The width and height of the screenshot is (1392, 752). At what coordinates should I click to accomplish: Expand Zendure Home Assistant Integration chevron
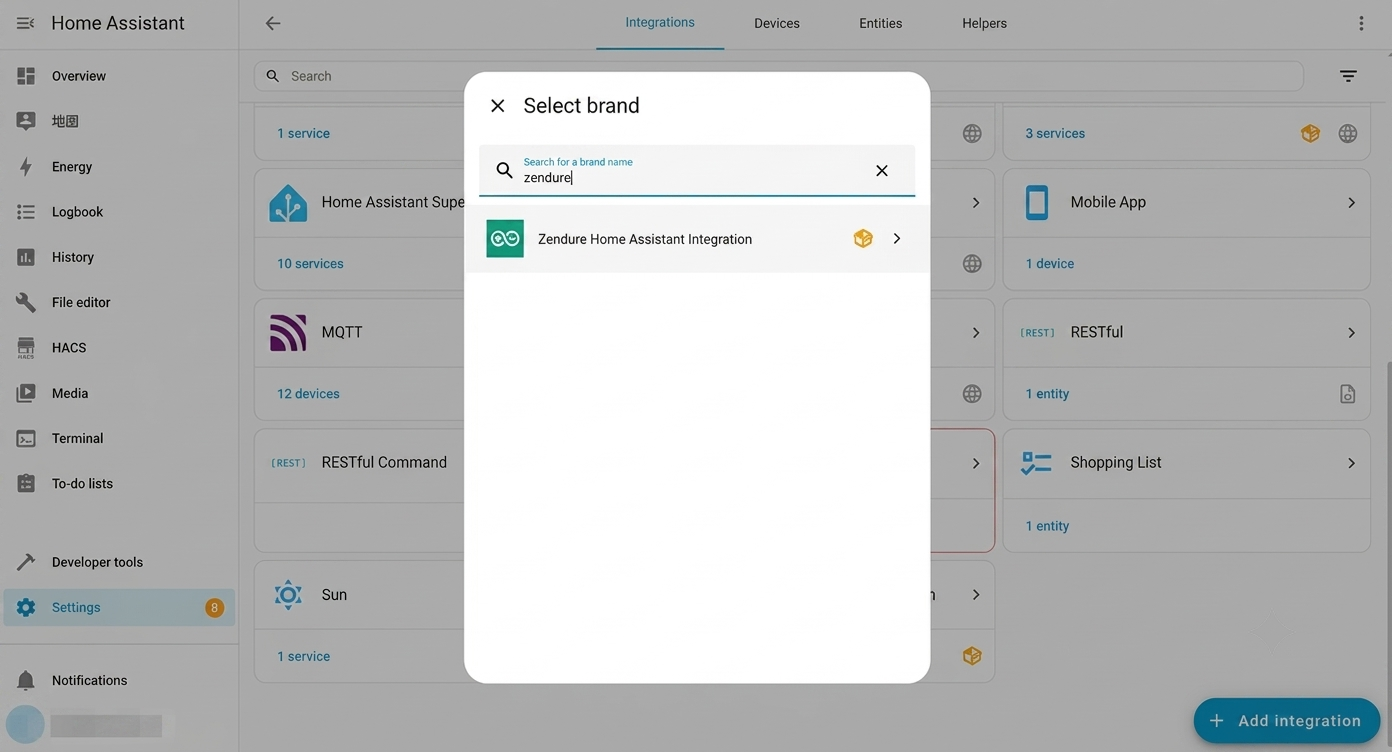click(897, 239)
